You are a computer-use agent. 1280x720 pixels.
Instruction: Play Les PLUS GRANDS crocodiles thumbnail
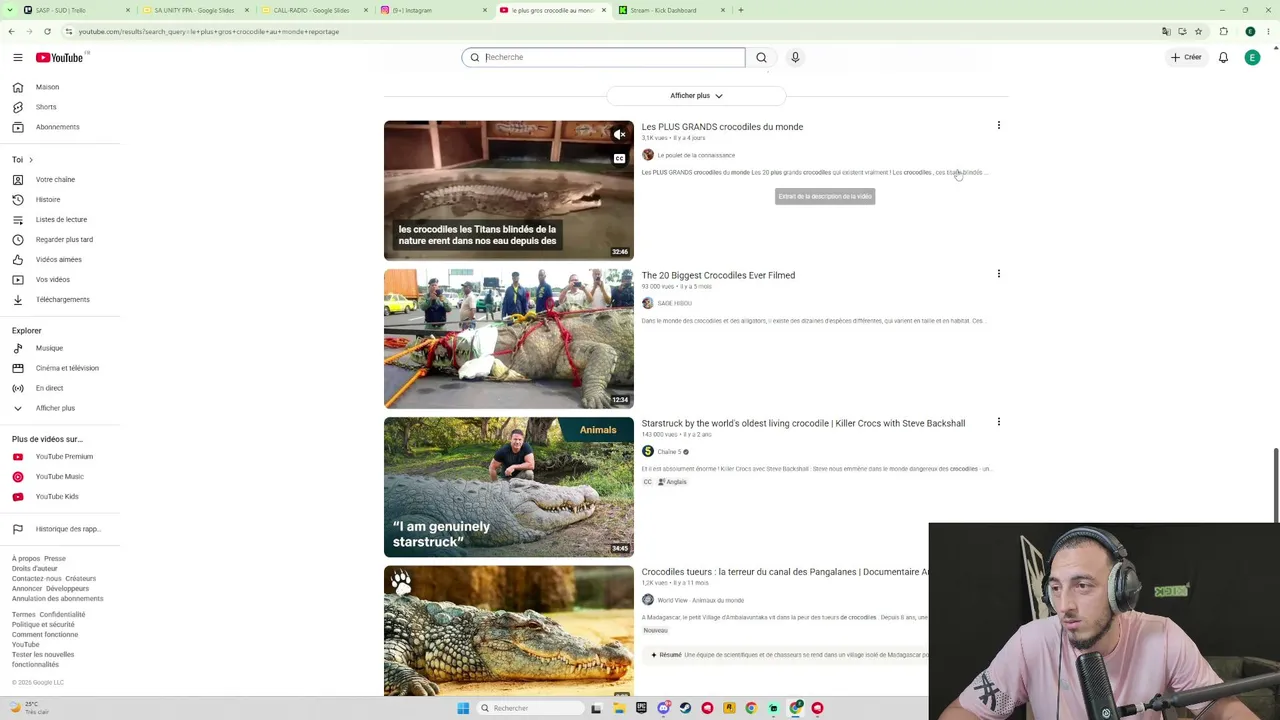tap(508, 190)
